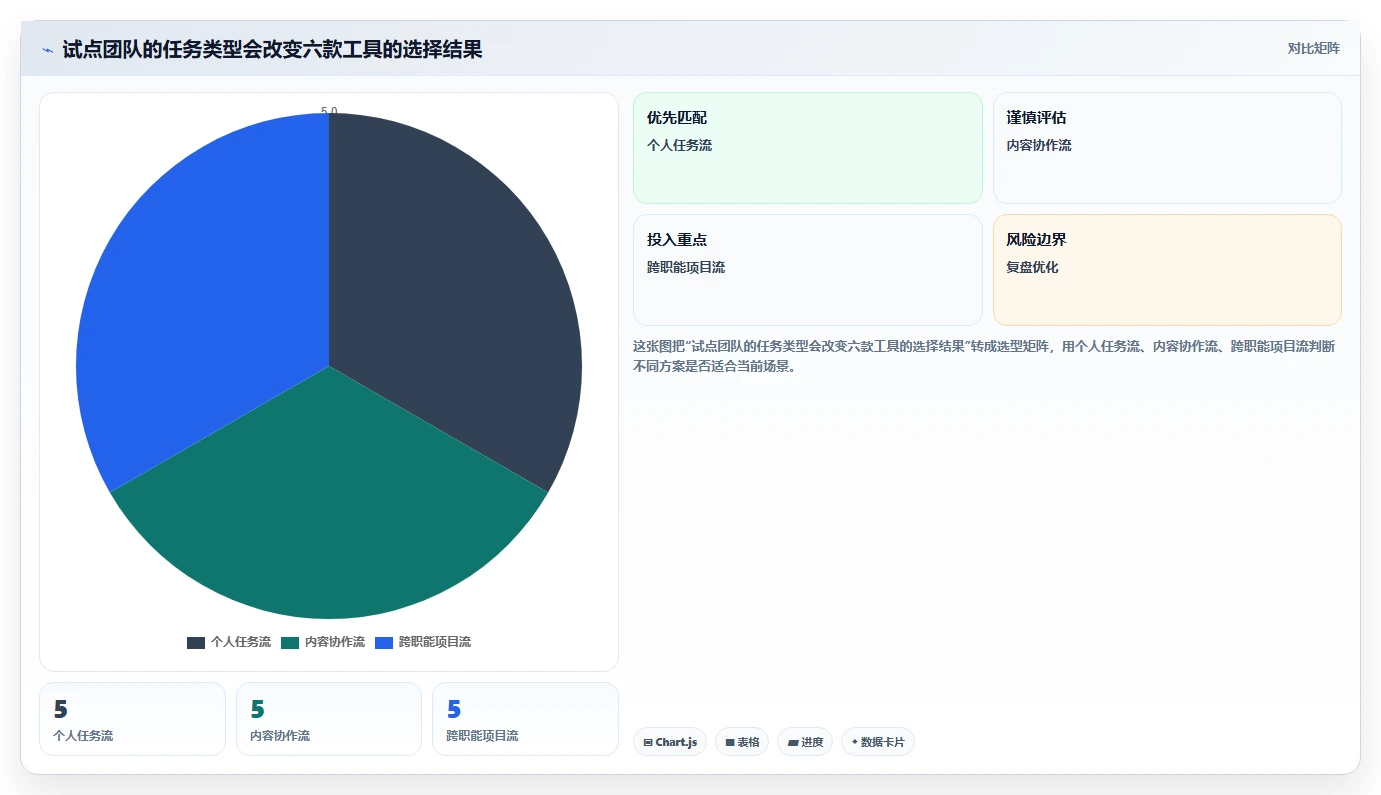Click the 数据卡片 tag chip

pos(878,742)
